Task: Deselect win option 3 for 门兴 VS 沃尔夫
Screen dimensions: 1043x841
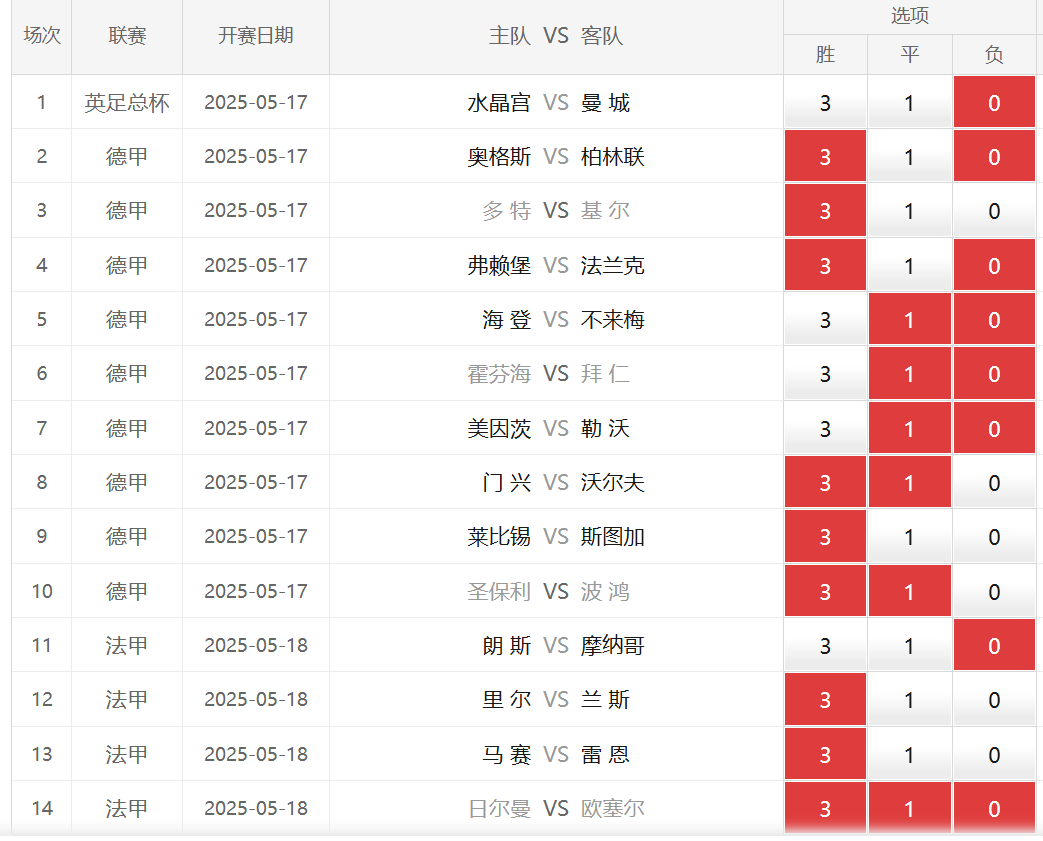Action: point(825,482)
